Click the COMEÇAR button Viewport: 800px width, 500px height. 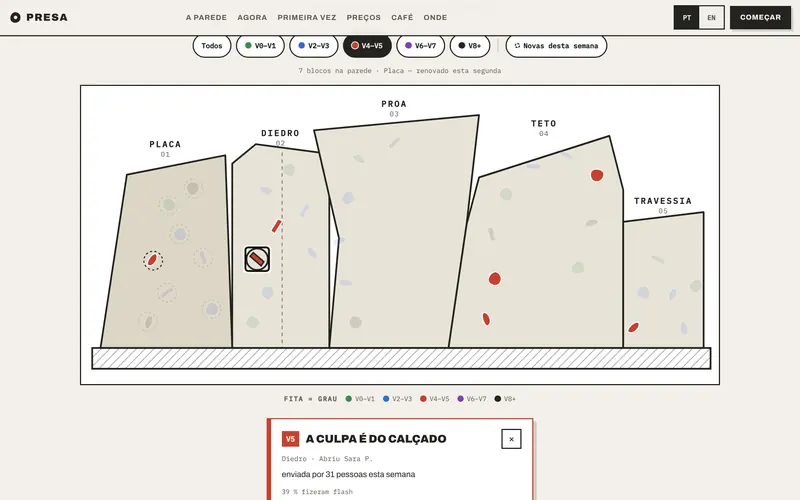760,17
